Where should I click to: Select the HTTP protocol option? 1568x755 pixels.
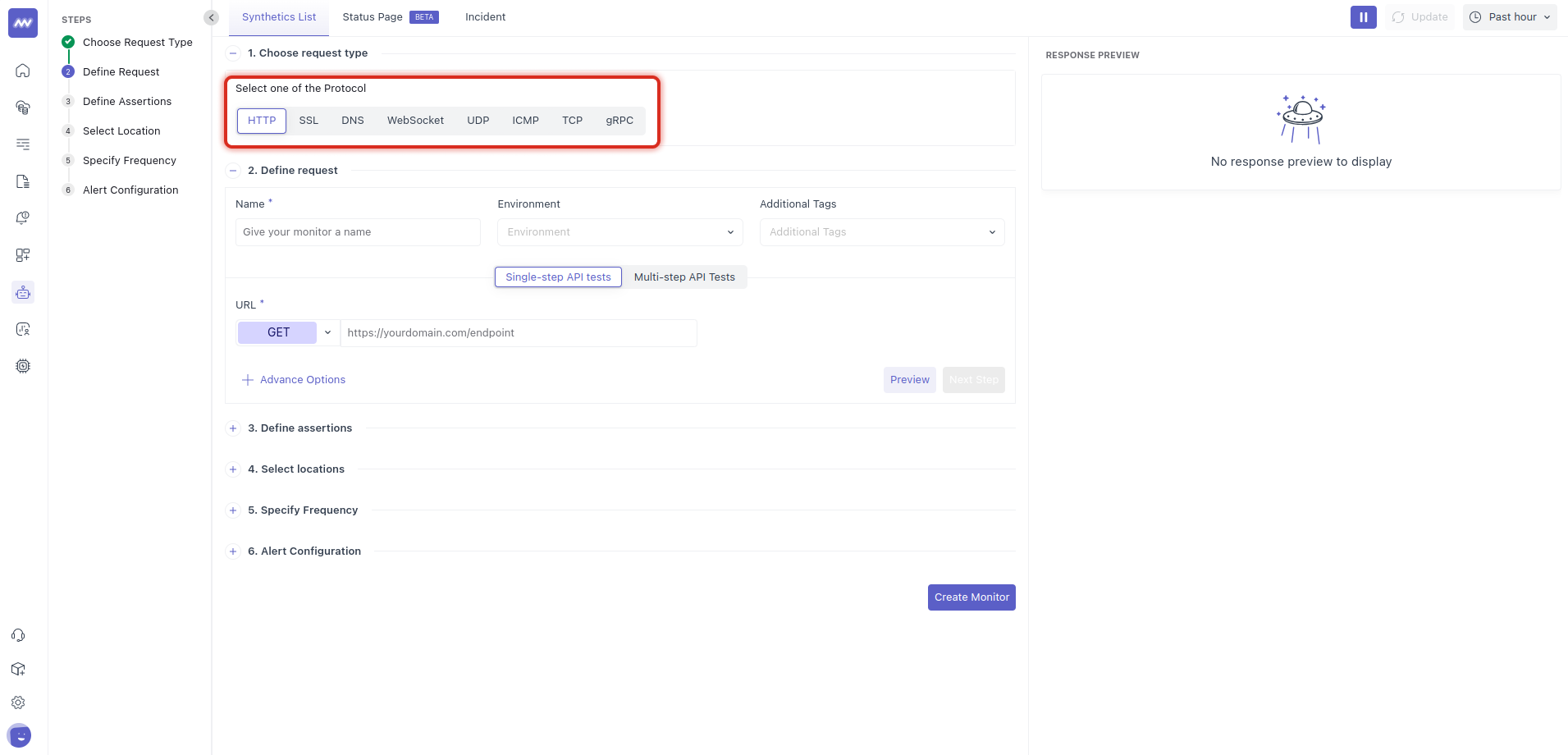point(261,121)
